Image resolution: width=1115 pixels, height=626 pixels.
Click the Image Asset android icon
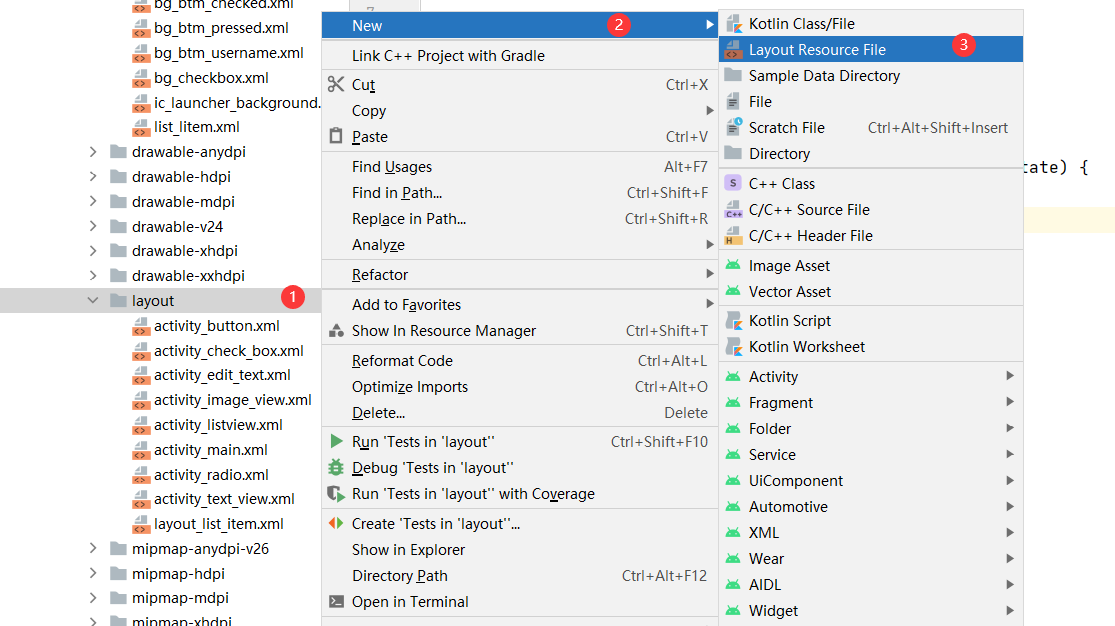click(x=733, y=266)
